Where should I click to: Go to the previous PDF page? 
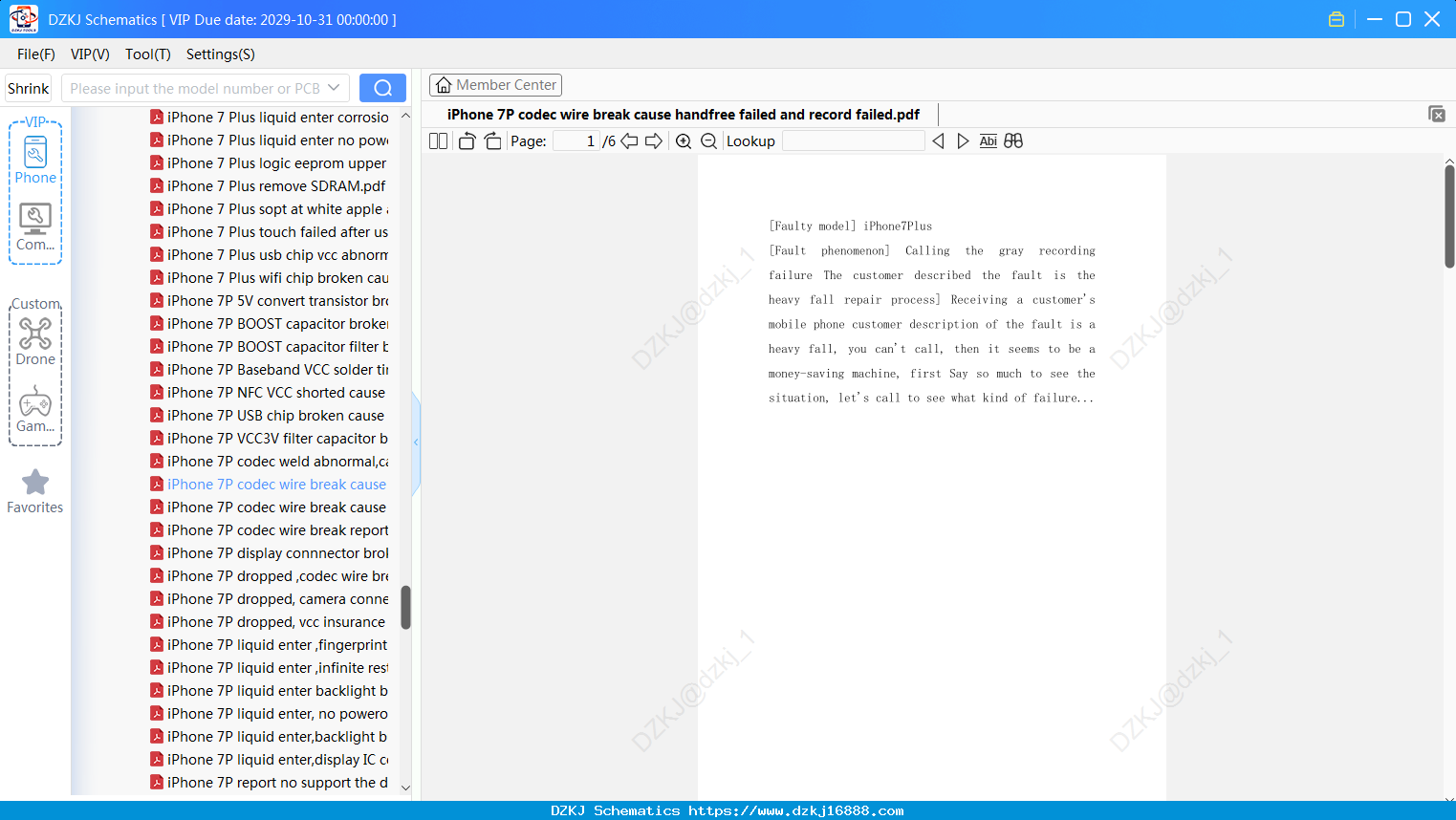[x=629, y=141]
